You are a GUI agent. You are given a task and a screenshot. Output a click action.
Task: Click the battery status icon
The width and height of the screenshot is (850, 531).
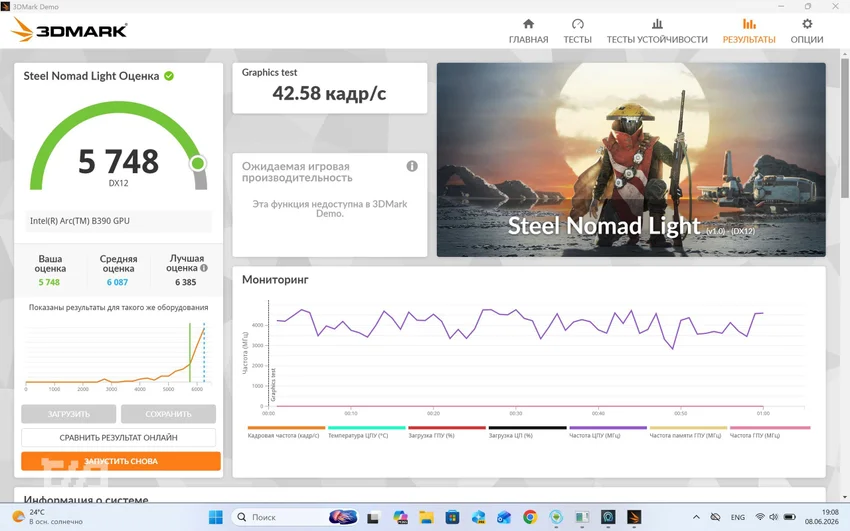(790, 517)
